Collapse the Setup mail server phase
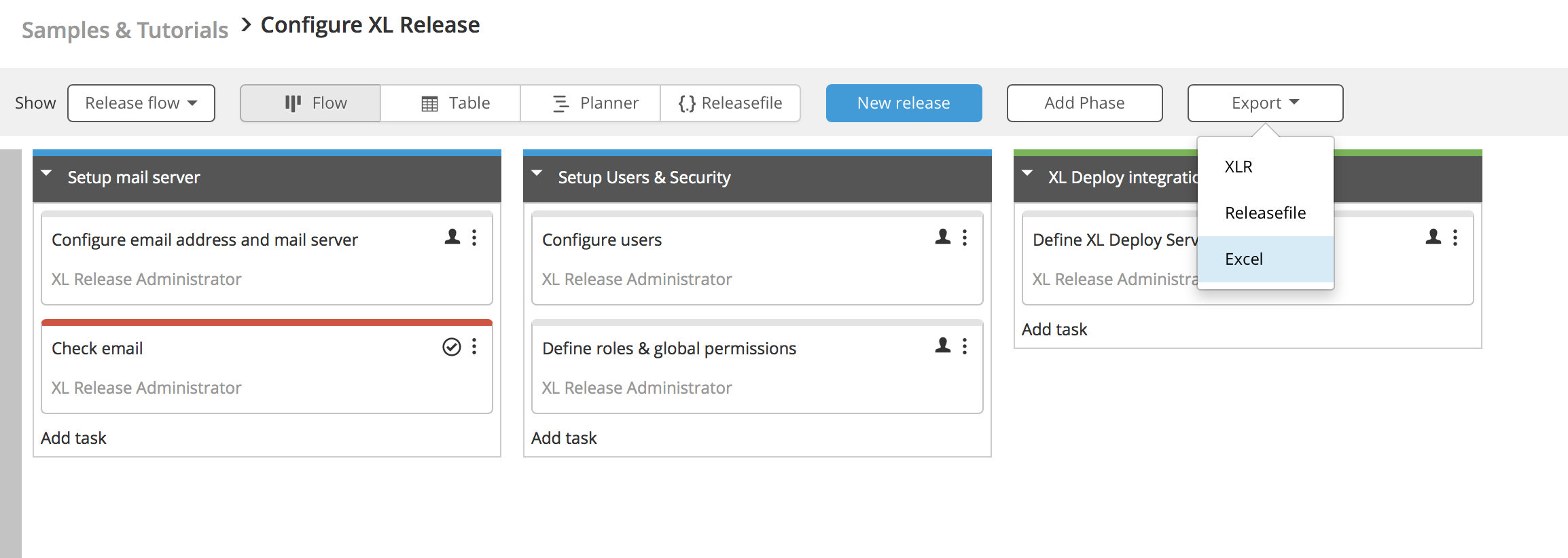Screen dimensions: 1568x558 (47, 174)
